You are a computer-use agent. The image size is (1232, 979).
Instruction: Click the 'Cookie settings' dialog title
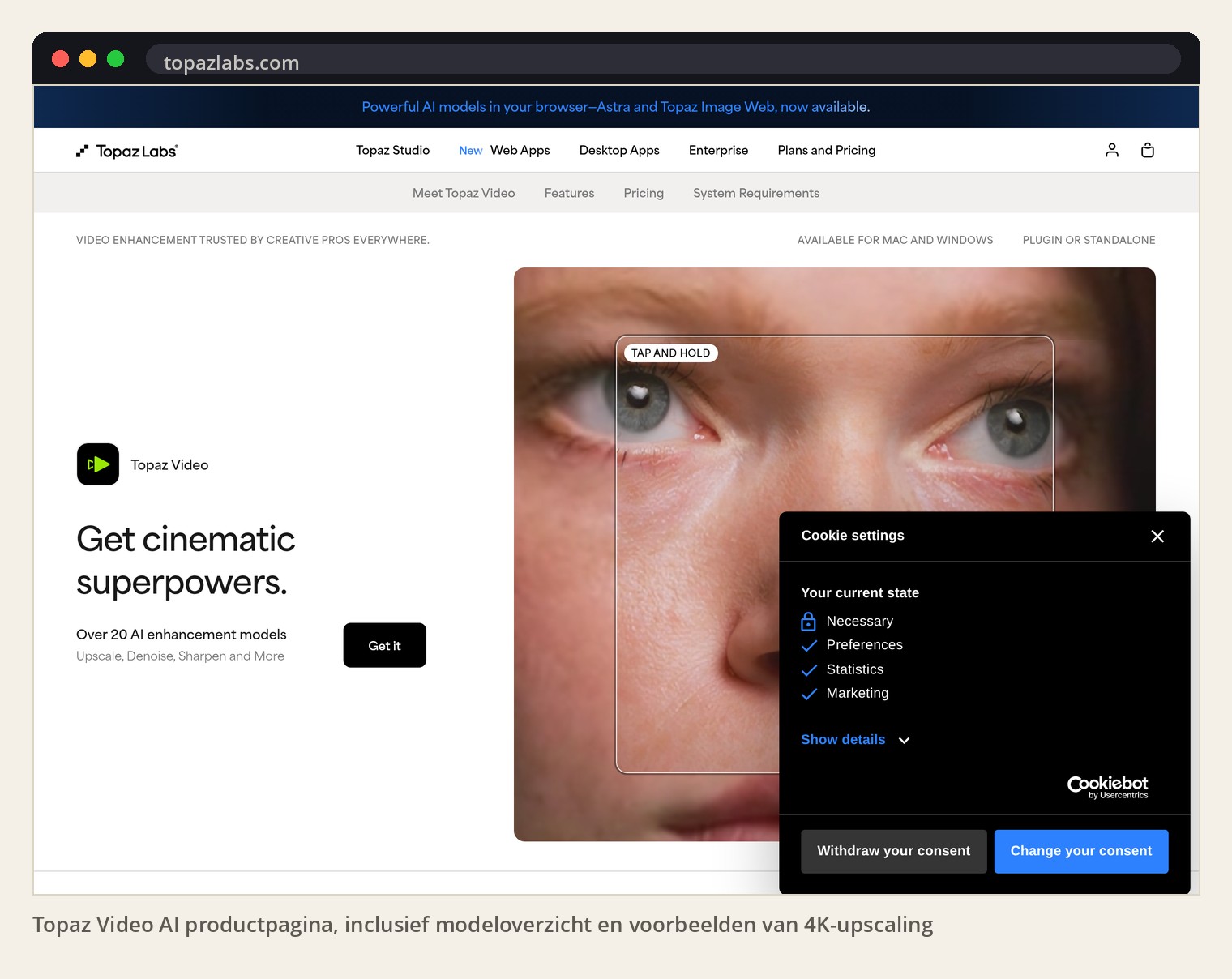(853, 536)
